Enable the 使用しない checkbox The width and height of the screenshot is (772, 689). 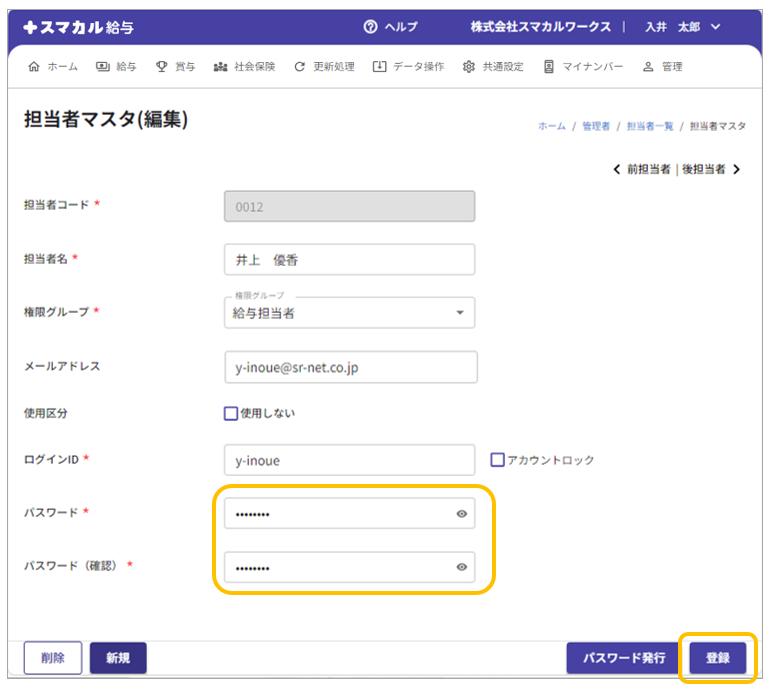coord(231,413)
